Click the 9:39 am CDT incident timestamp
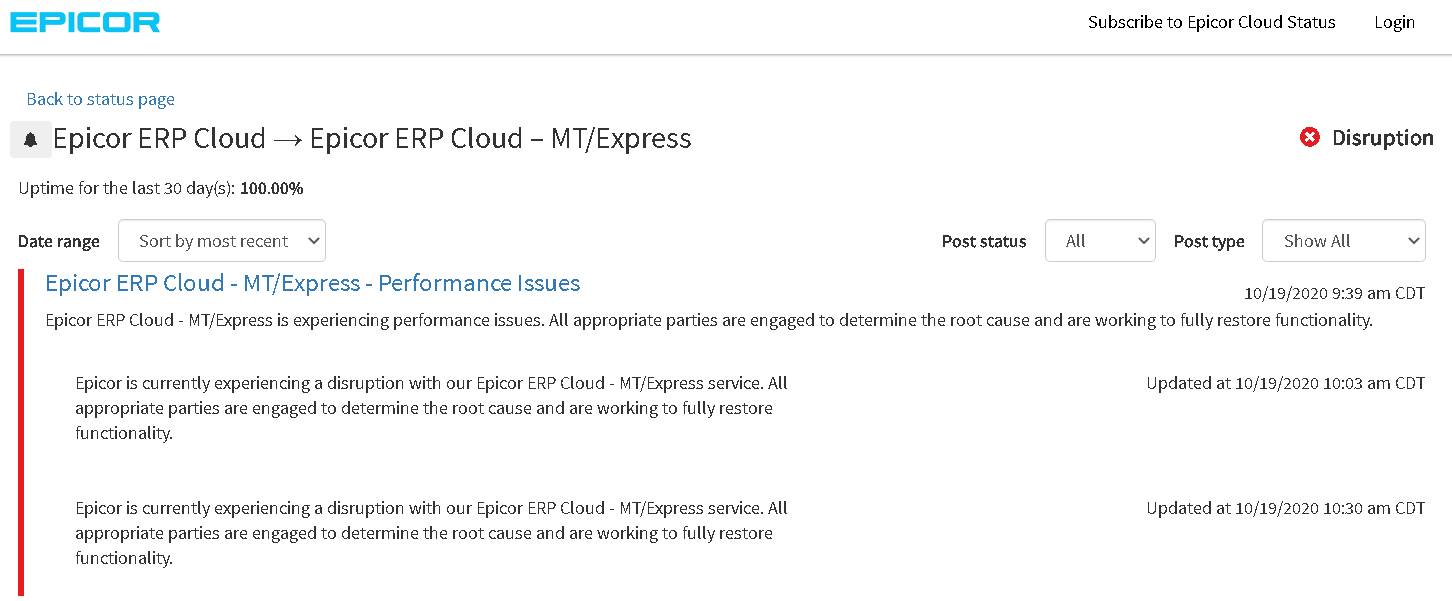The width and height of the screenshot is (1452, 601). 1334,294
